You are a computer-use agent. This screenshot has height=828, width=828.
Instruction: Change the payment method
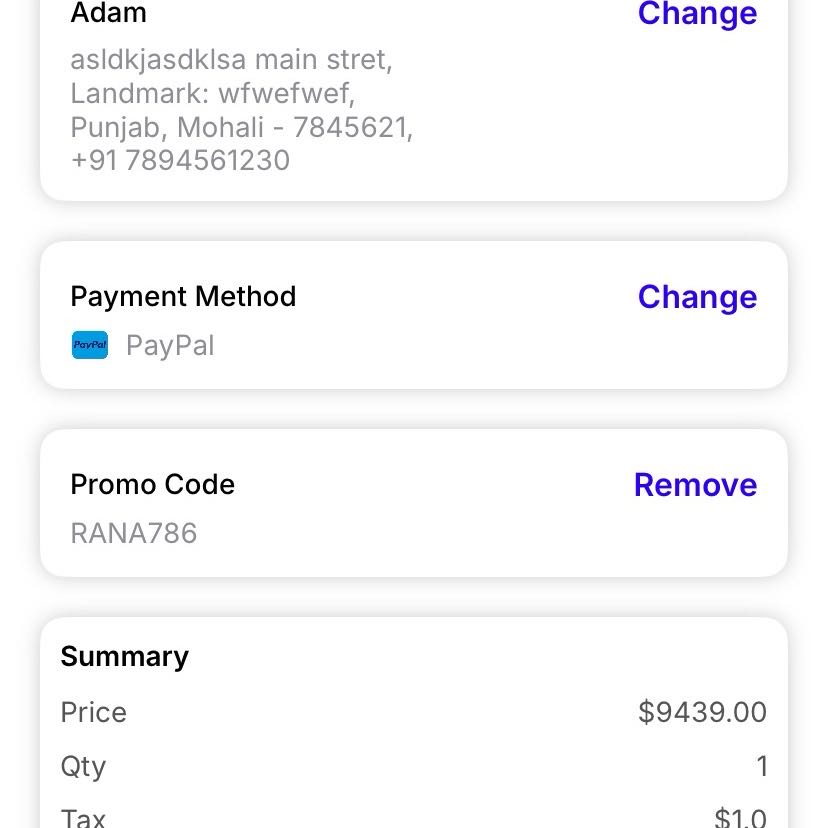[697, 297]
